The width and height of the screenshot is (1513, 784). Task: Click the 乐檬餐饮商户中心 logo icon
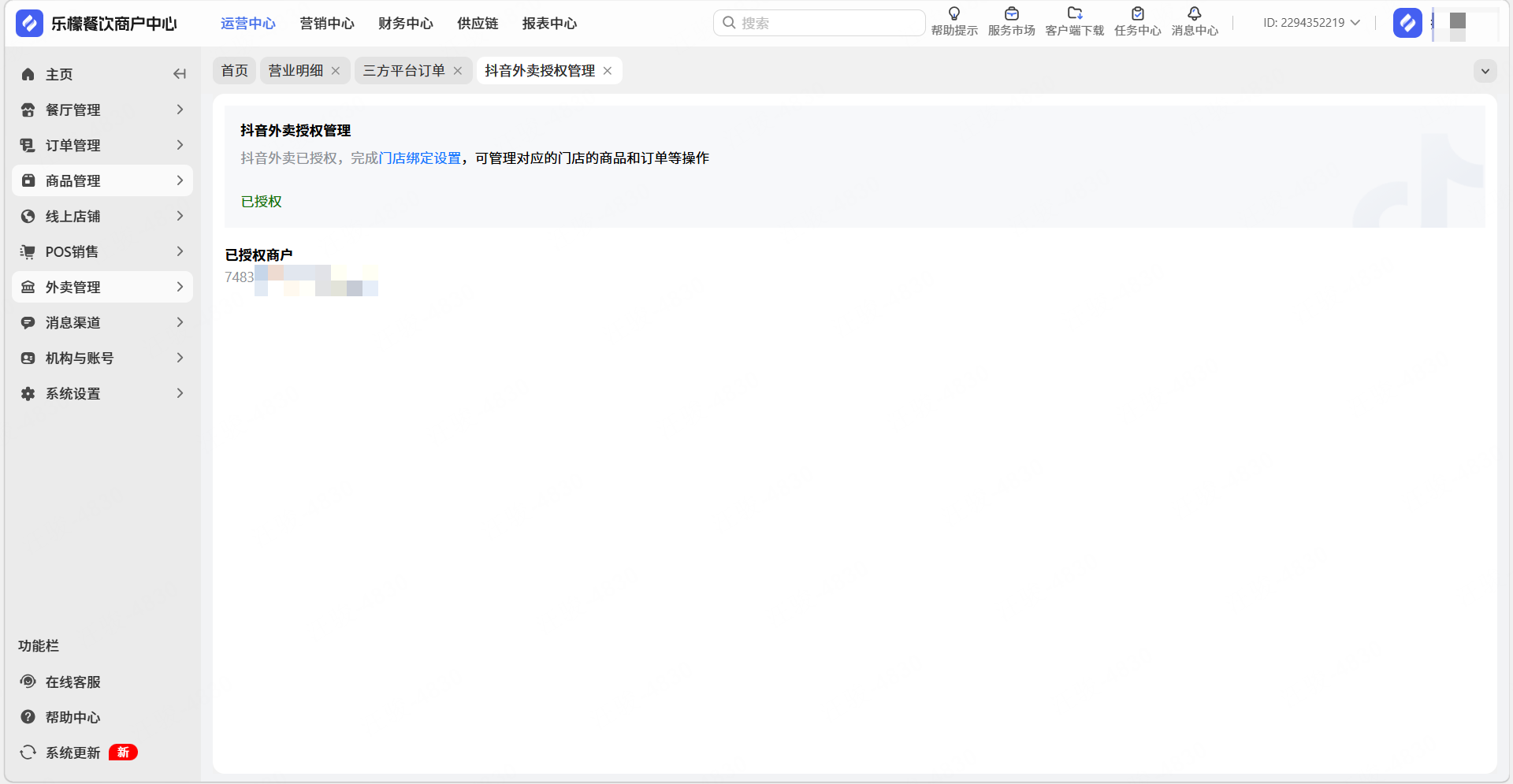pyautogui.click(x=29, y=24)
